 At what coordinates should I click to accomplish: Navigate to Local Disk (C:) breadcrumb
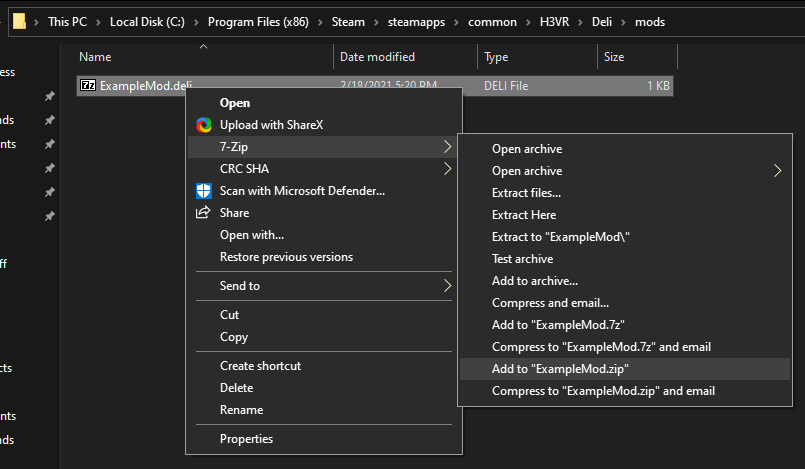(147, 22)
